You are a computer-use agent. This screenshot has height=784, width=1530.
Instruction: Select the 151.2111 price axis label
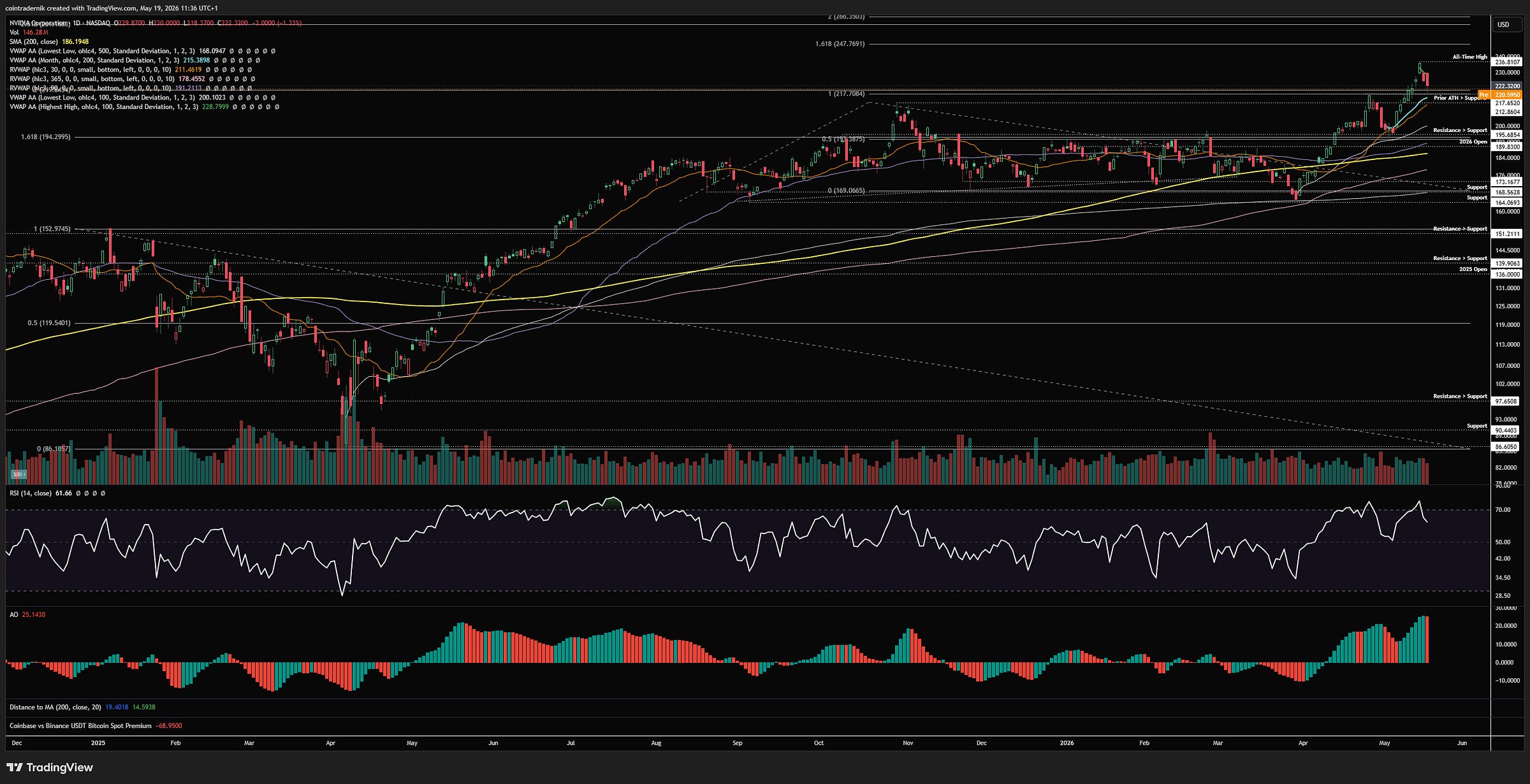[1508, 234]
